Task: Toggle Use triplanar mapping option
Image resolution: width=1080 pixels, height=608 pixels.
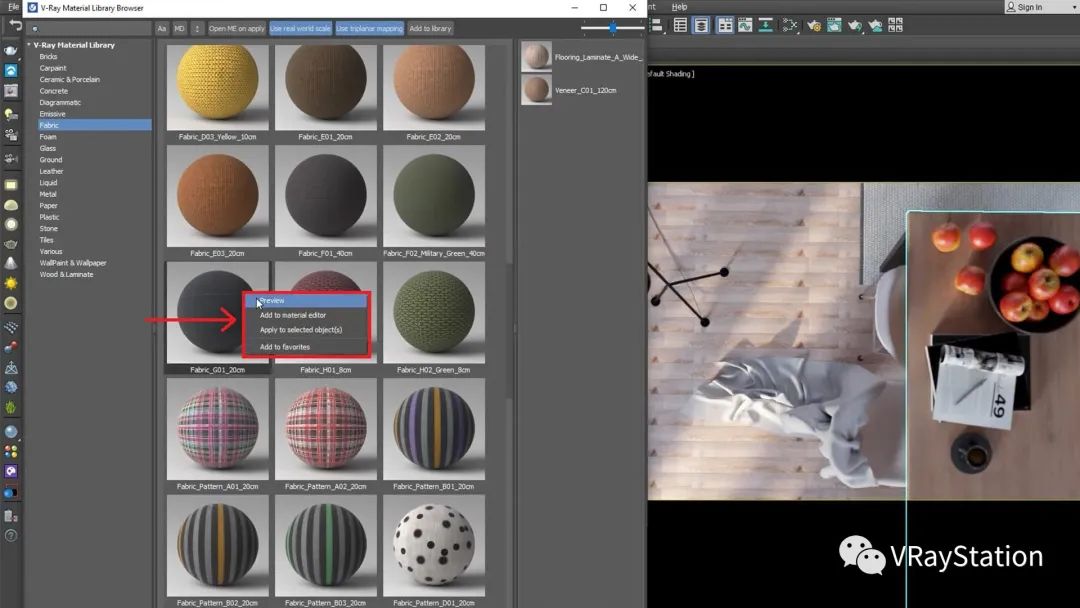Action: coord(369,28)
